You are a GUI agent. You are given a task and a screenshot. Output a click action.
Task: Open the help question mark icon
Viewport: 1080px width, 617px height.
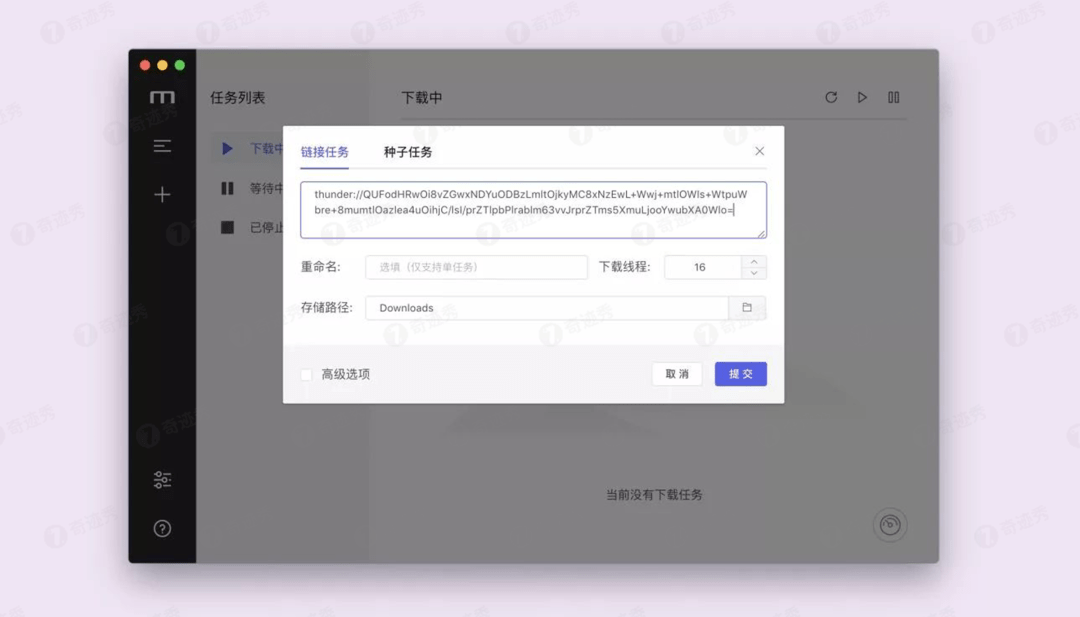(x=162, y=528)
